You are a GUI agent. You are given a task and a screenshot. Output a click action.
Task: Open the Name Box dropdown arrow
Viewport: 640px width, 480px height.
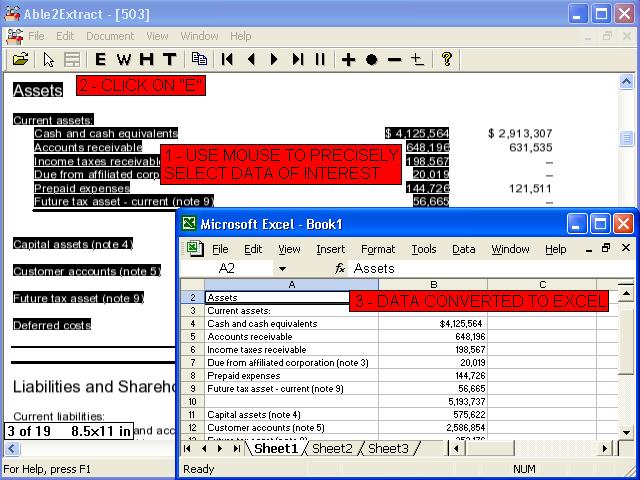click(282, 269)
